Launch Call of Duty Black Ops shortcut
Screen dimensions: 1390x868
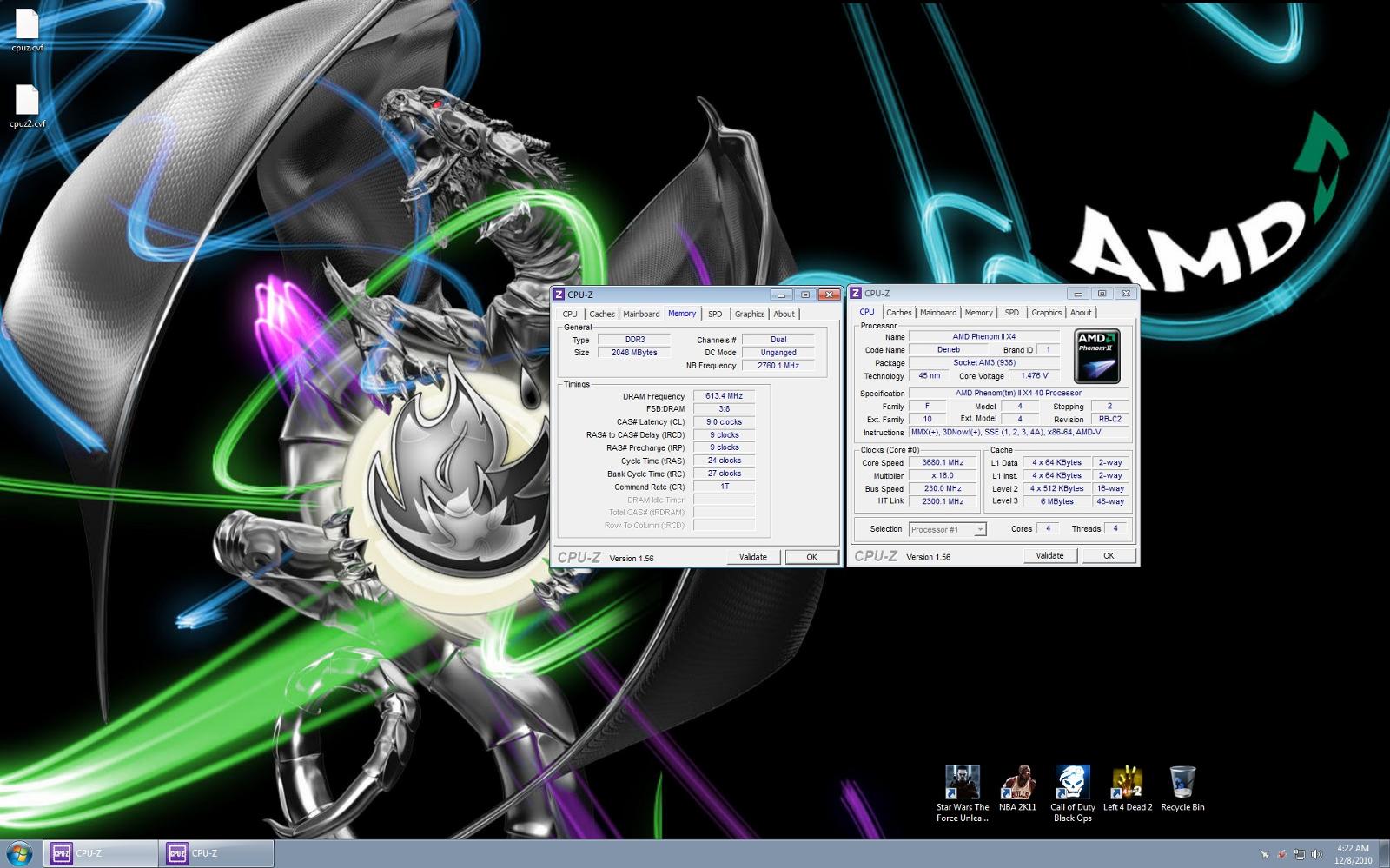pyautogui.click(x=1073, y=793)
